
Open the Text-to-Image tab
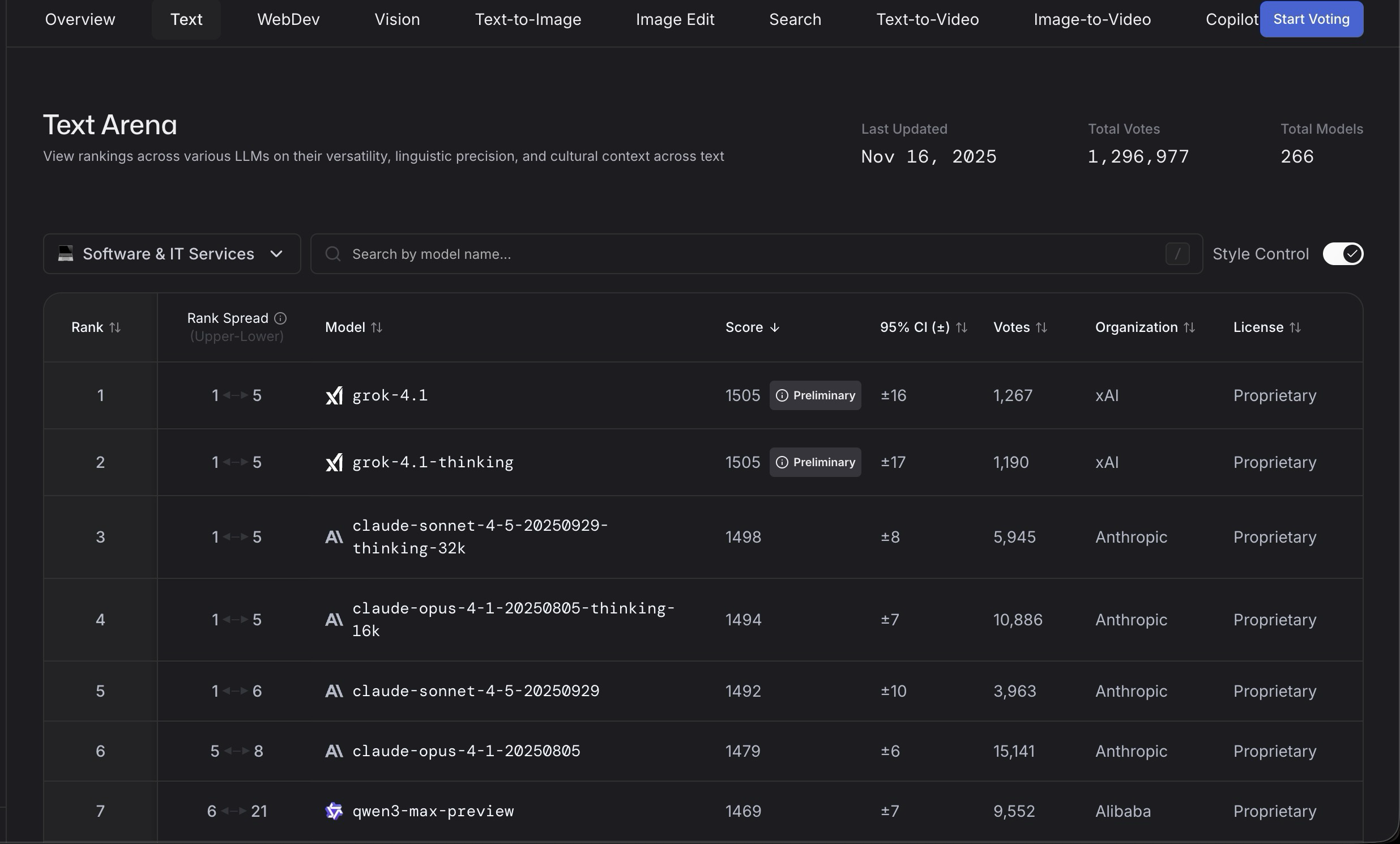(528, 19)
